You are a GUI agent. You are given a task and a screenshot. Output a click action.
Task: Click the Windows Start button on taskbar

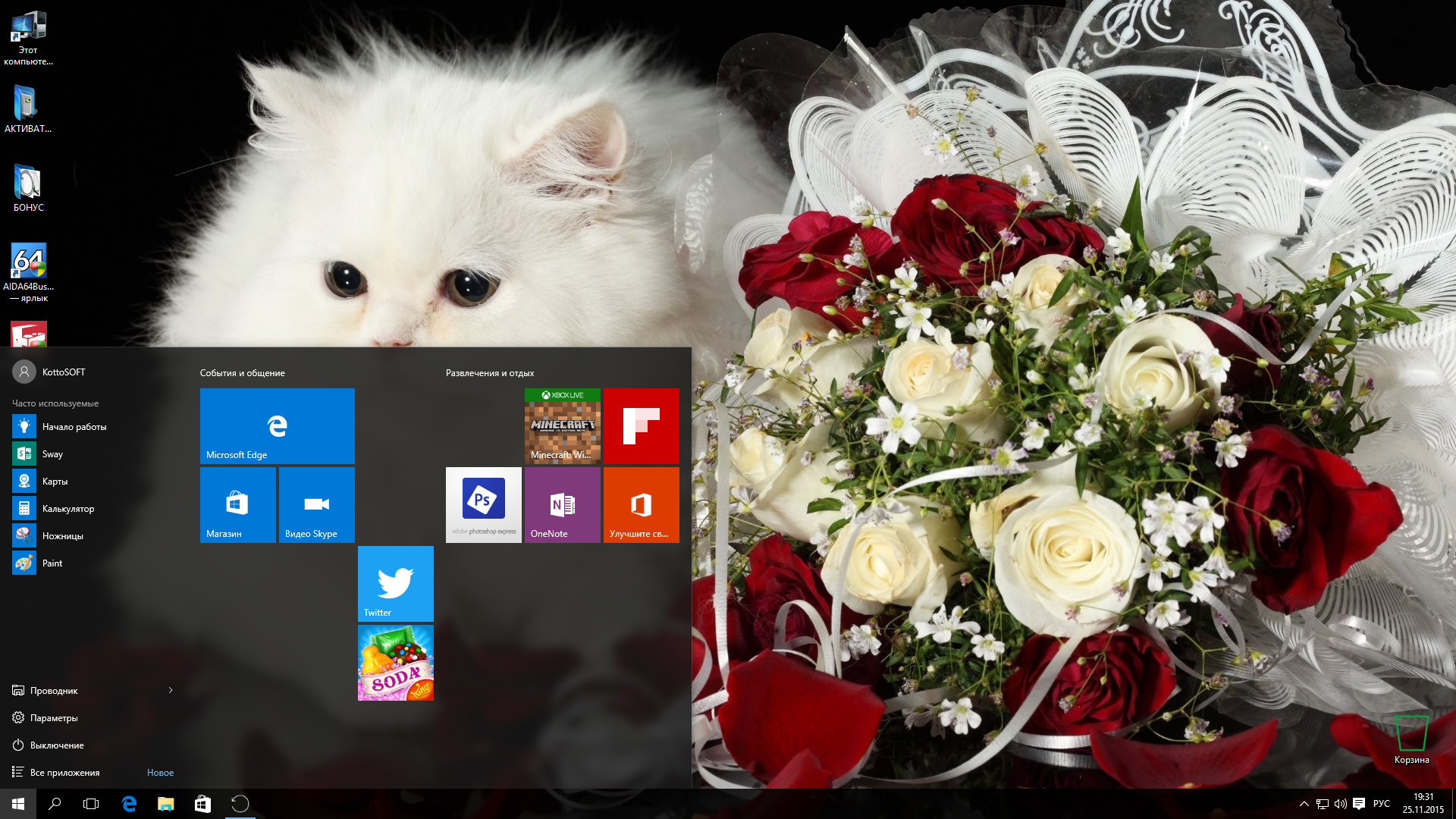tap(18, 804)
